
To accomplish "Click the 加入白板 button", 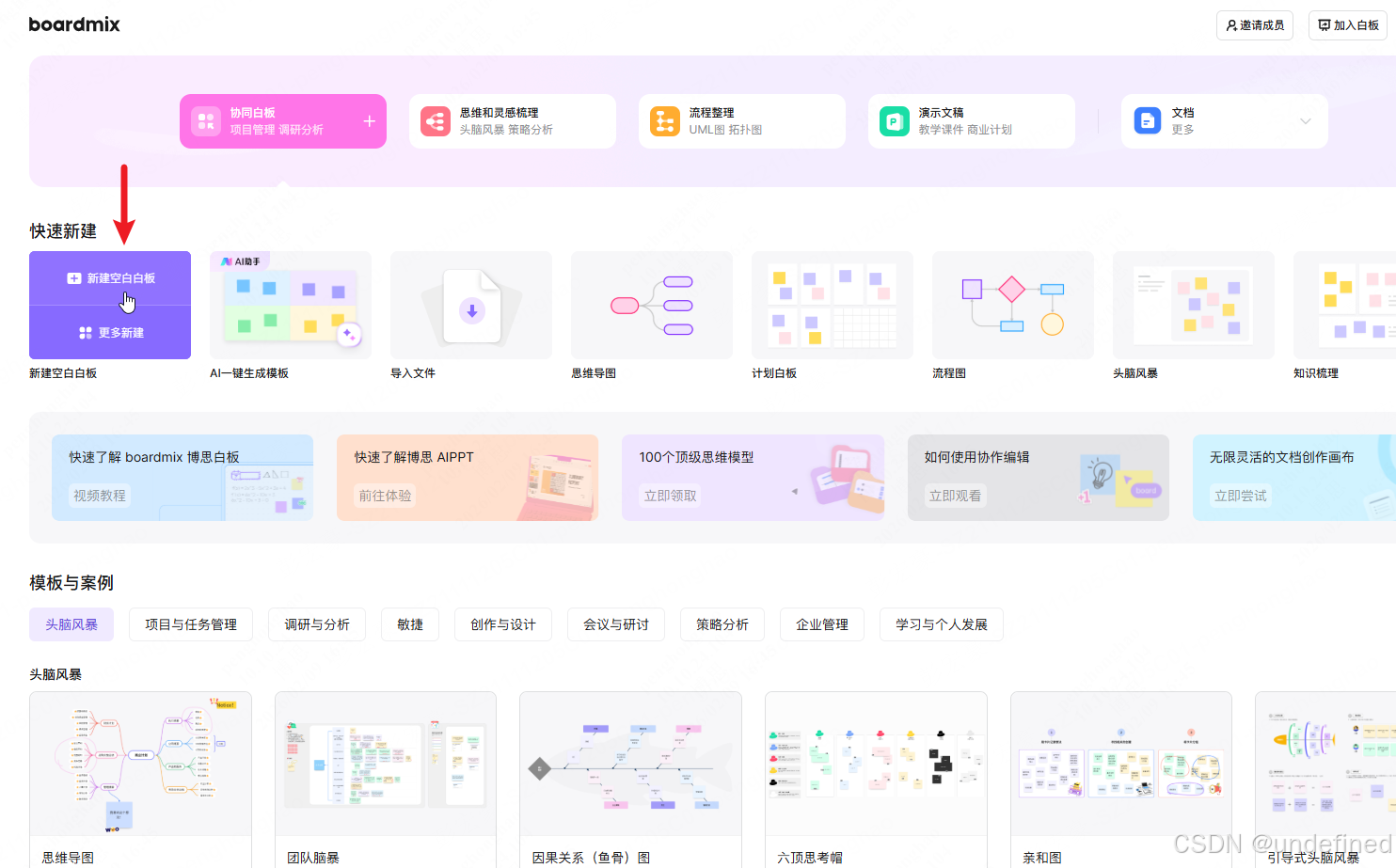I will (x=1347, y=25).
